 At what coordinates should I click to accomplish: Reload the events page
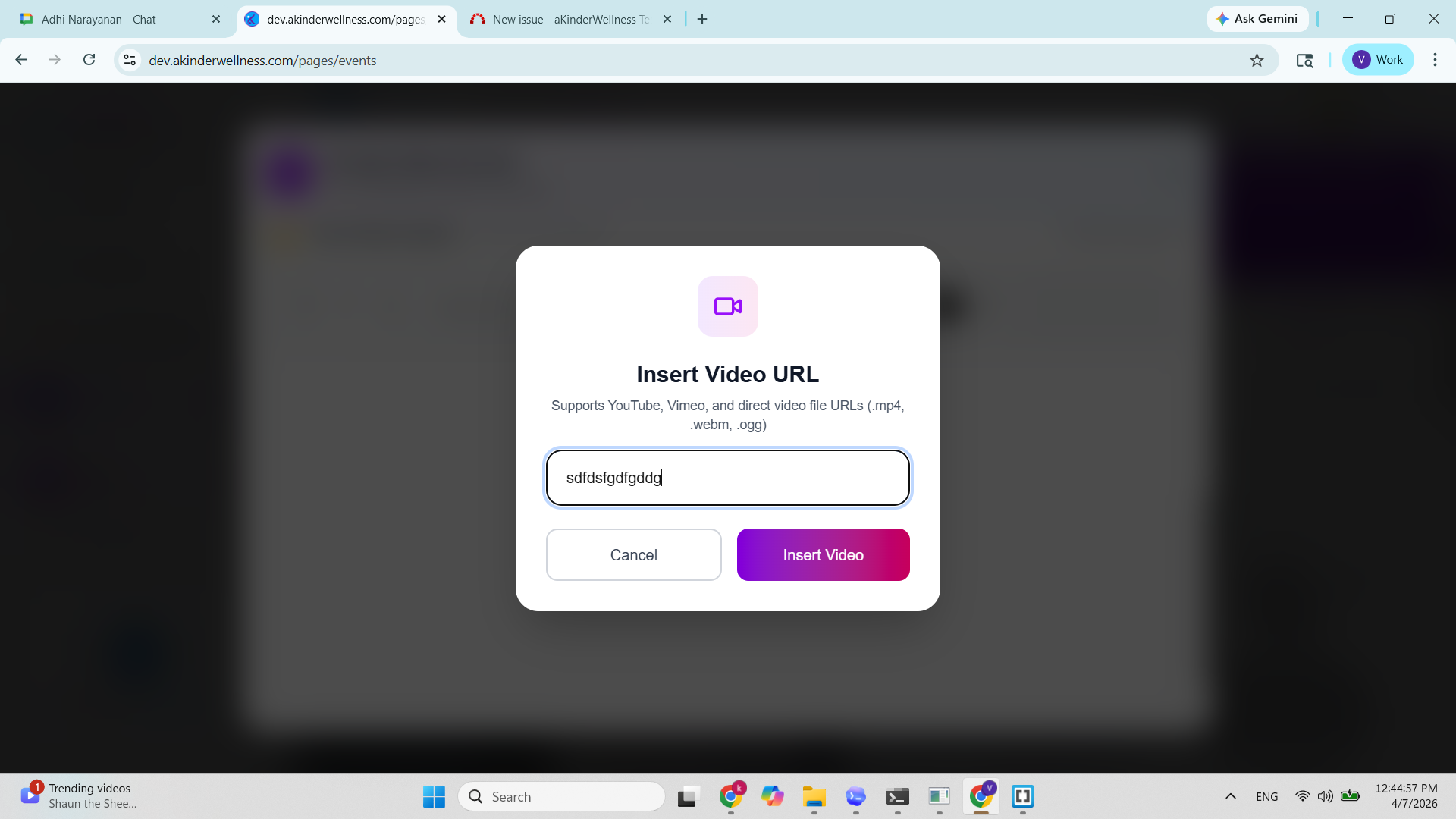pyautogui.click(x=89, y=60)
